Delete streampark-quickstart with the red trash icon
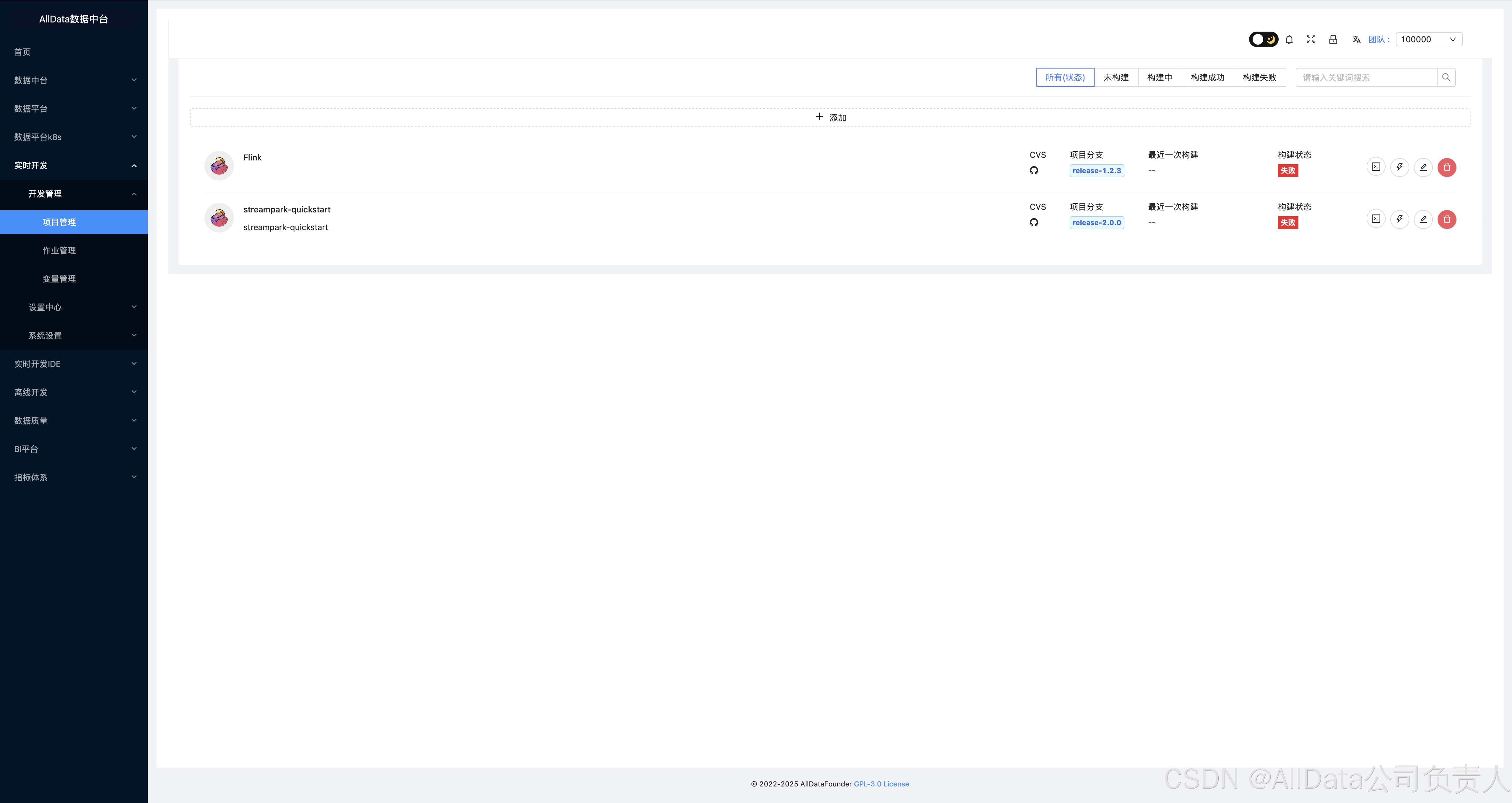1512x803 pixels. (1446, 220)
